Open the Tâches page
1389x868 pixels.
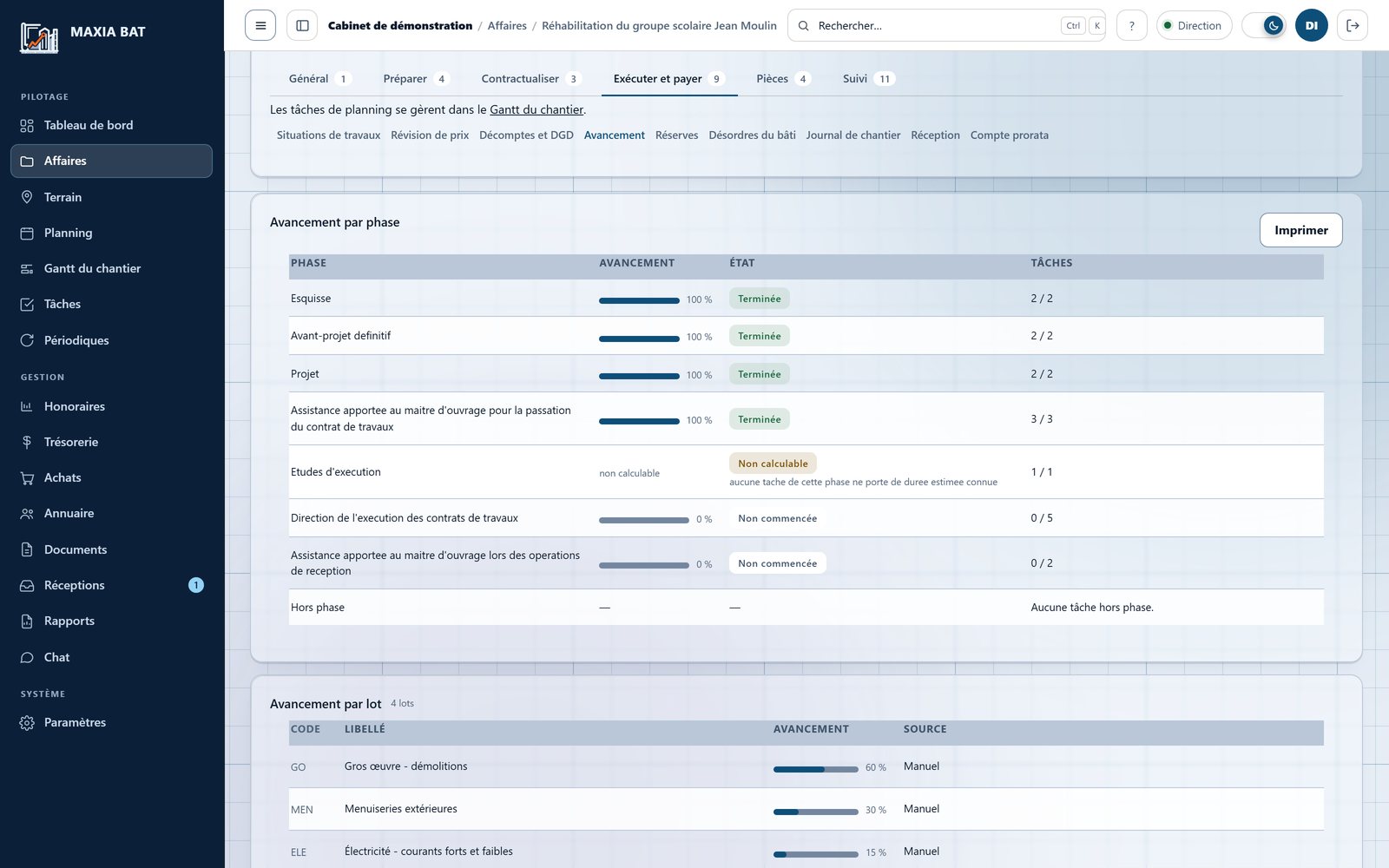point(111,304)
